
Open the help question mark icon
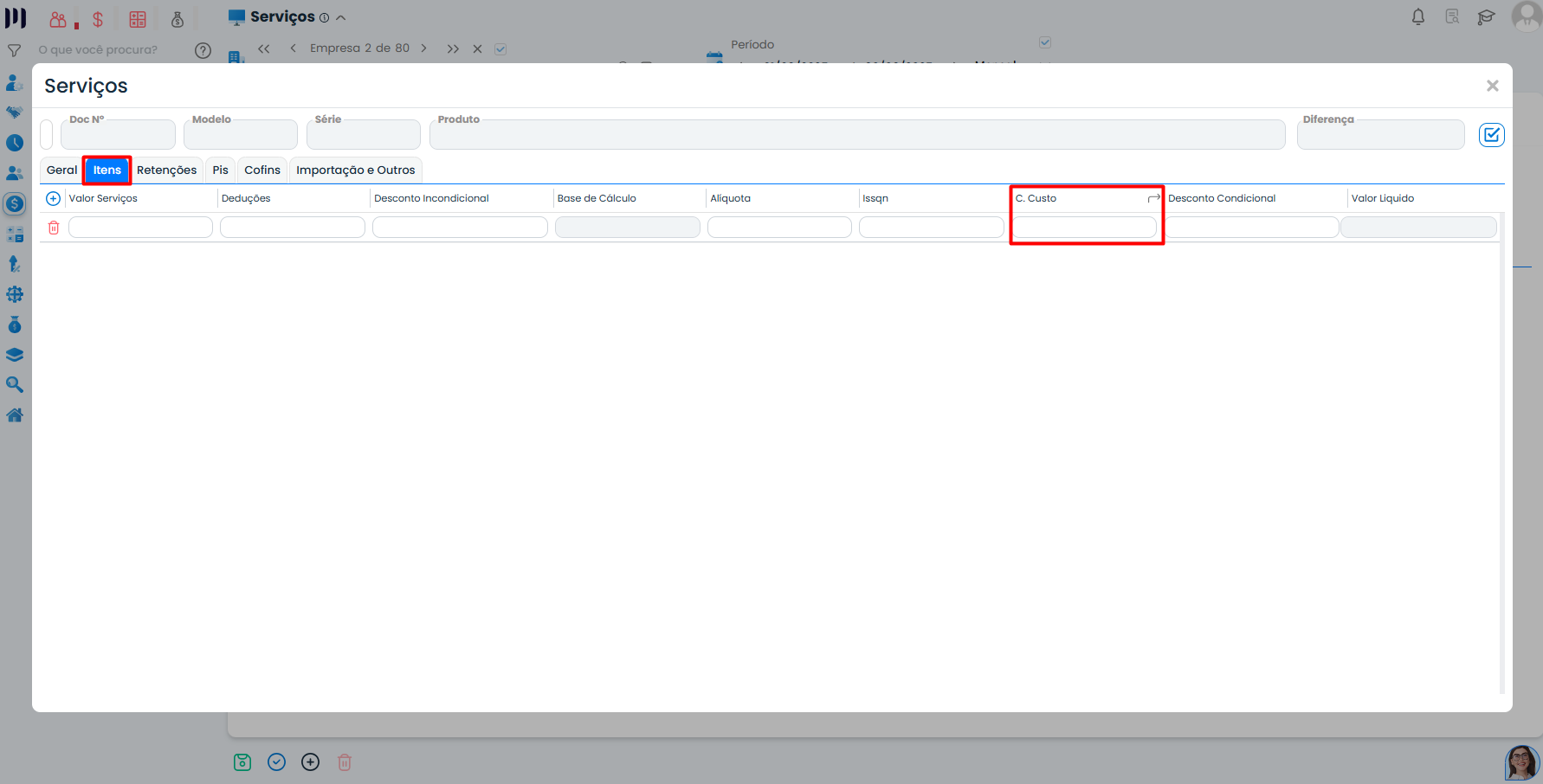[x=203, y=50]
